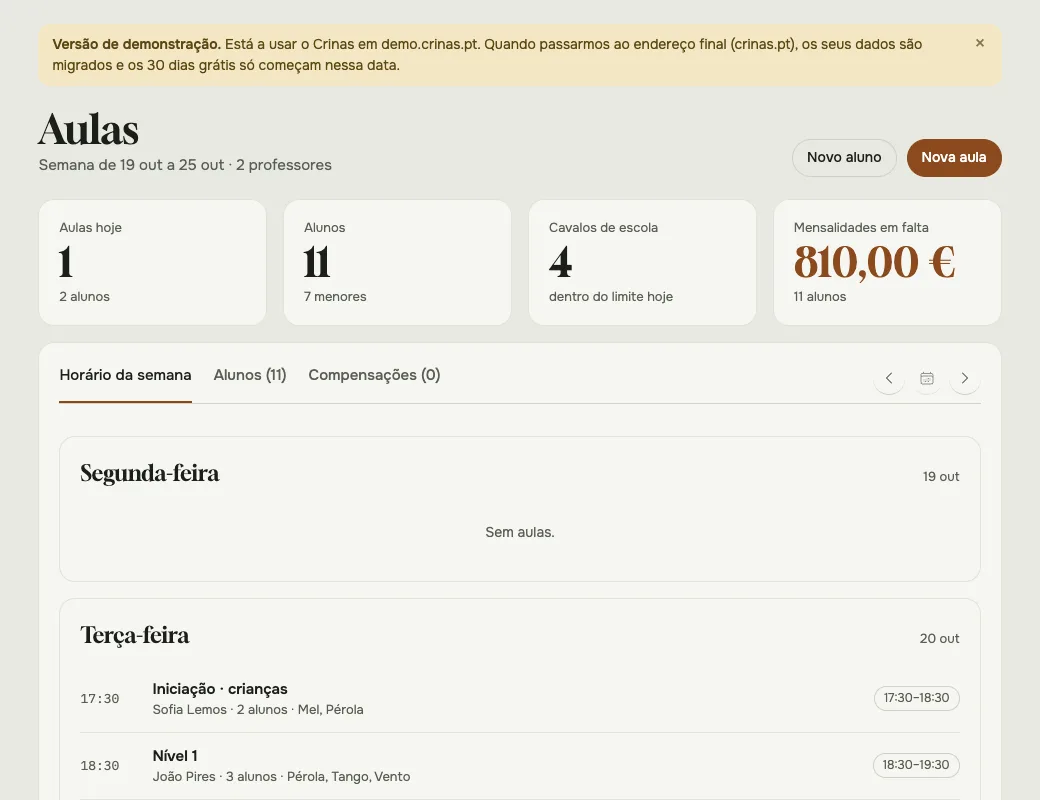The height and width of the screenshot is (800, 1040).
Task: Click the 810,00 € amount
Action: pos(874,262)
